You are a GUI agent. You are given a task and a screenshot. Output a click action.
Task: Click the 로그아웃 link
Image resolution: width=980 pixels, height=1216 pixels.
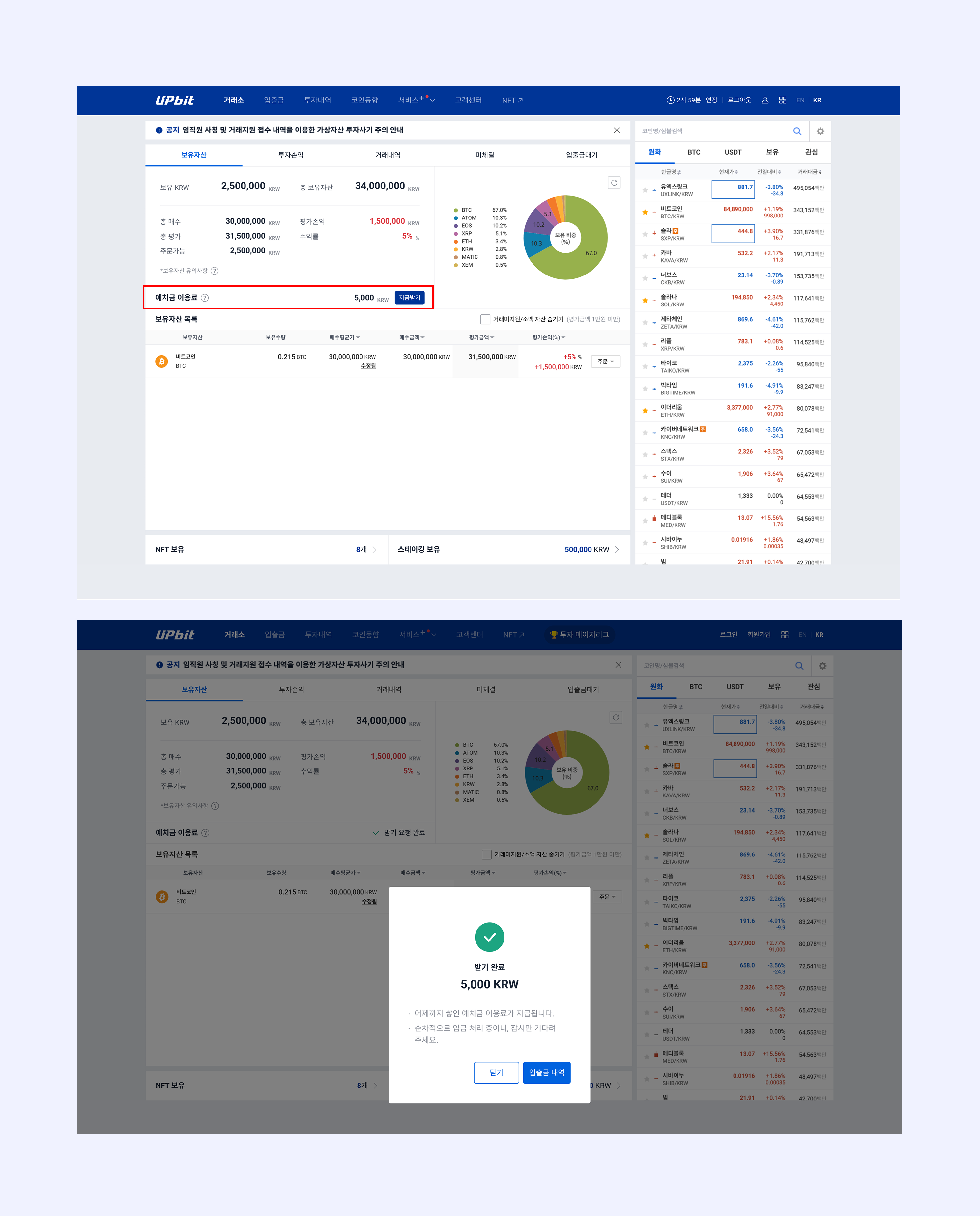[739, 100]
